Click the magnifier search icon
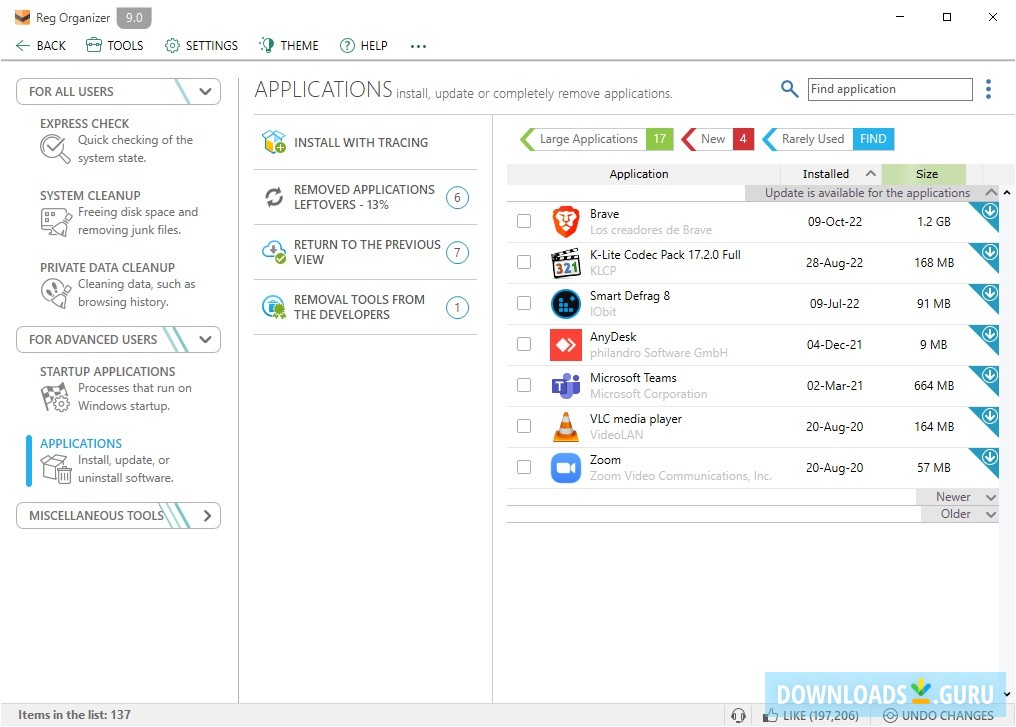Viewport: 1016px width, 727px height. click(789, 89)
